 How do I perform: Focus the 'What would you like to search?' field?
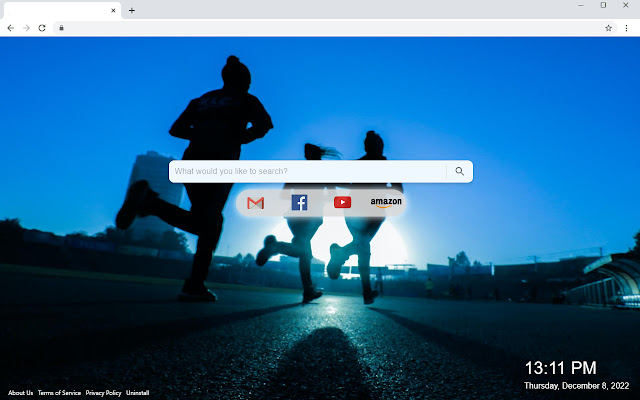point(308,171)
